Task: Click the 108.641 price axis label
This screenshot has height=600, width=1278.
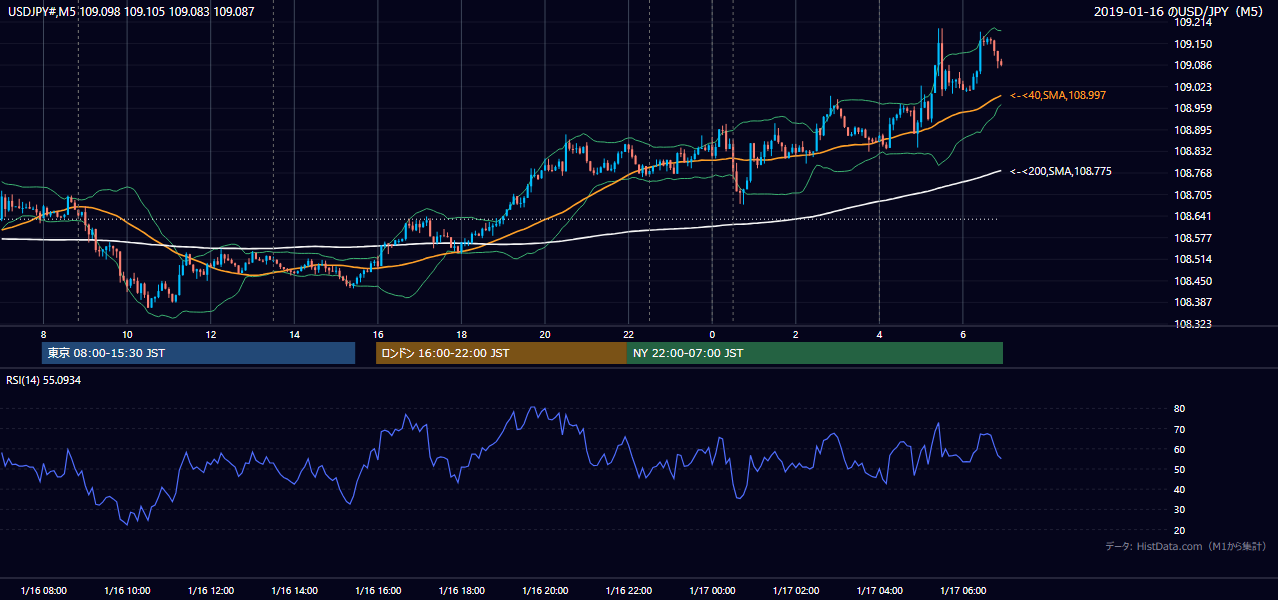Action: (x=1194, y=216)
